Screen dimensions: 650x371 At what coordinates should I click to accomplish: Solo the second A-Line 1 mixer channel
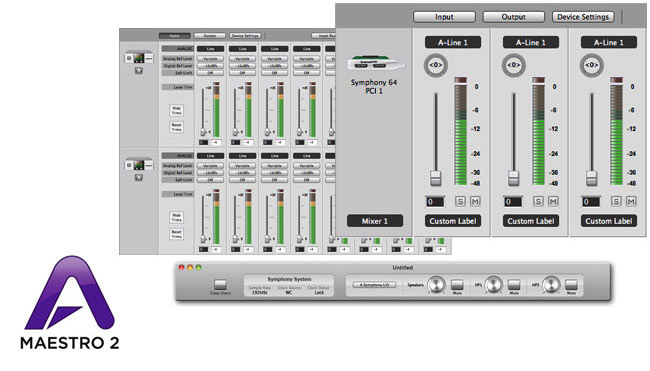pos(538,201)
